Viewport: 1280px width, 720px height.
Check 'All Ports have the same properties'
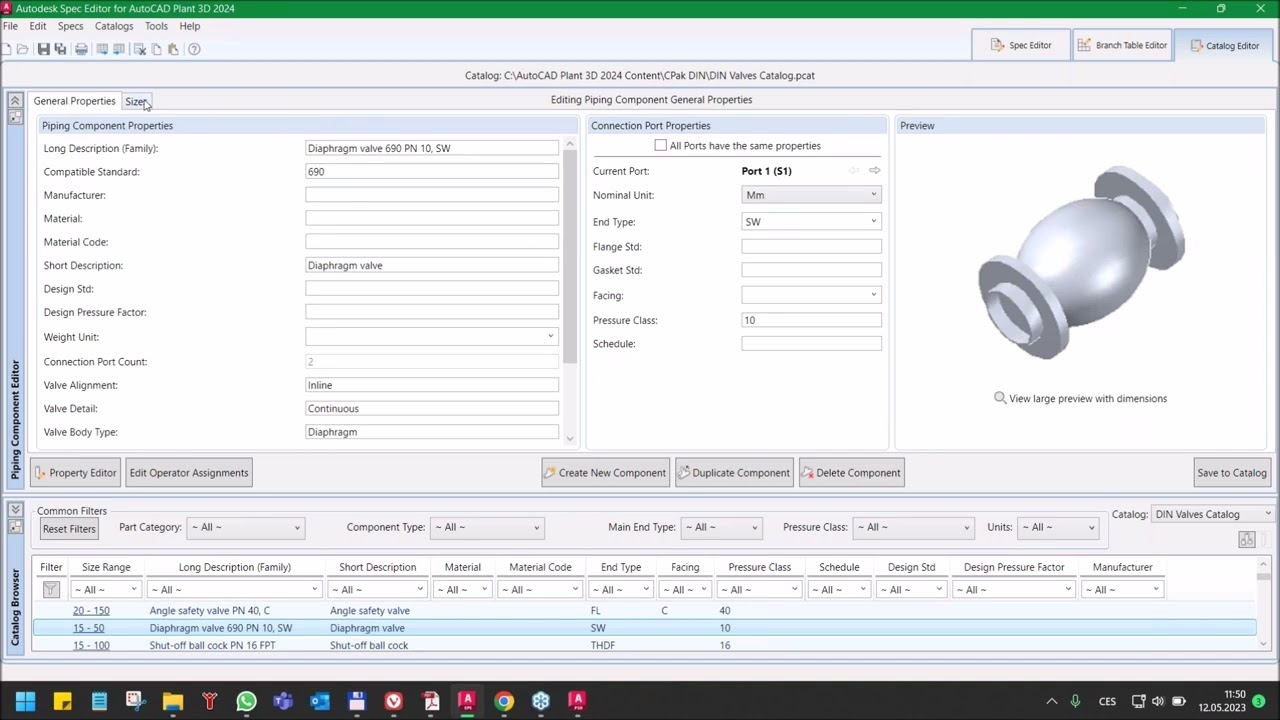tap(660, 146)
